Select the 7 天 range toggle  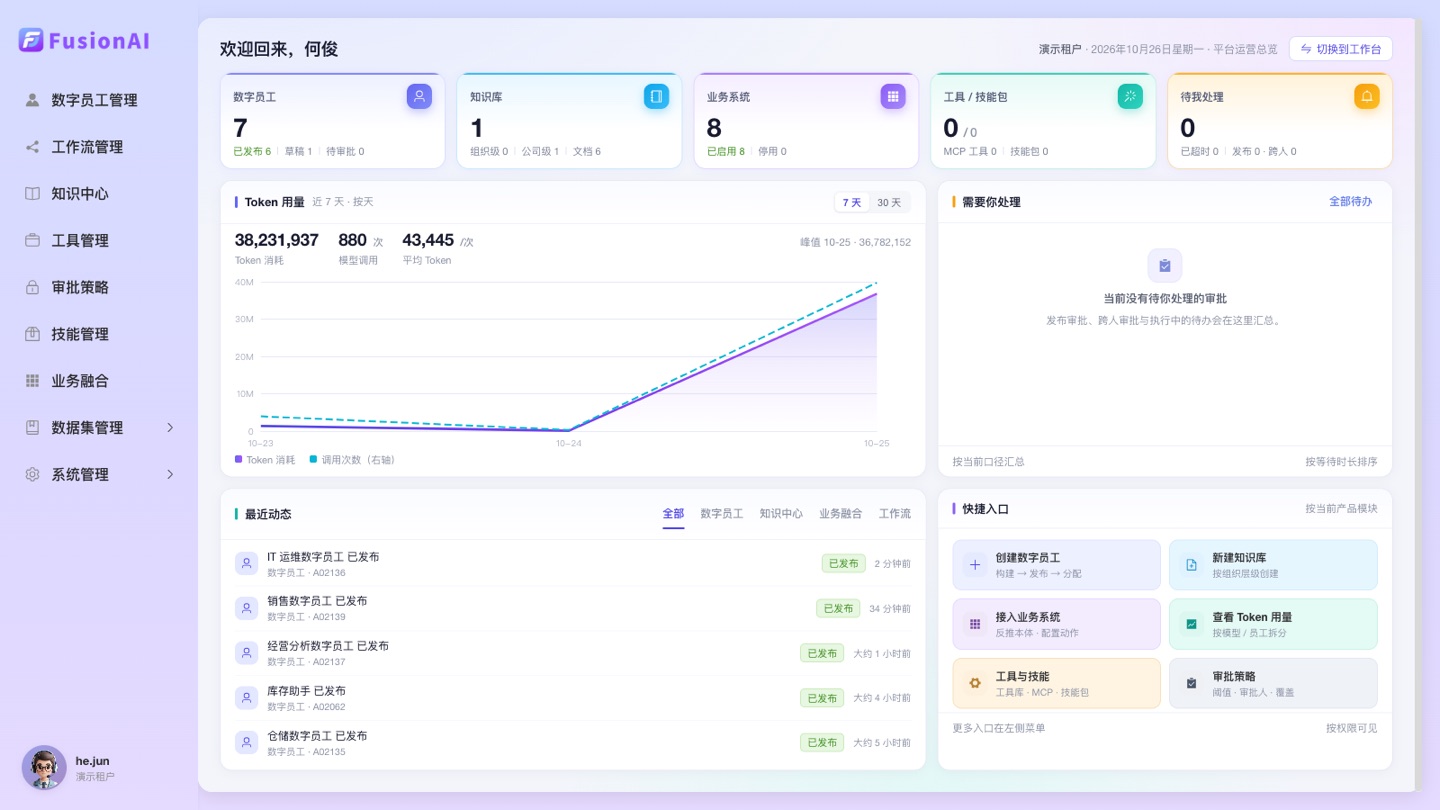852,203
